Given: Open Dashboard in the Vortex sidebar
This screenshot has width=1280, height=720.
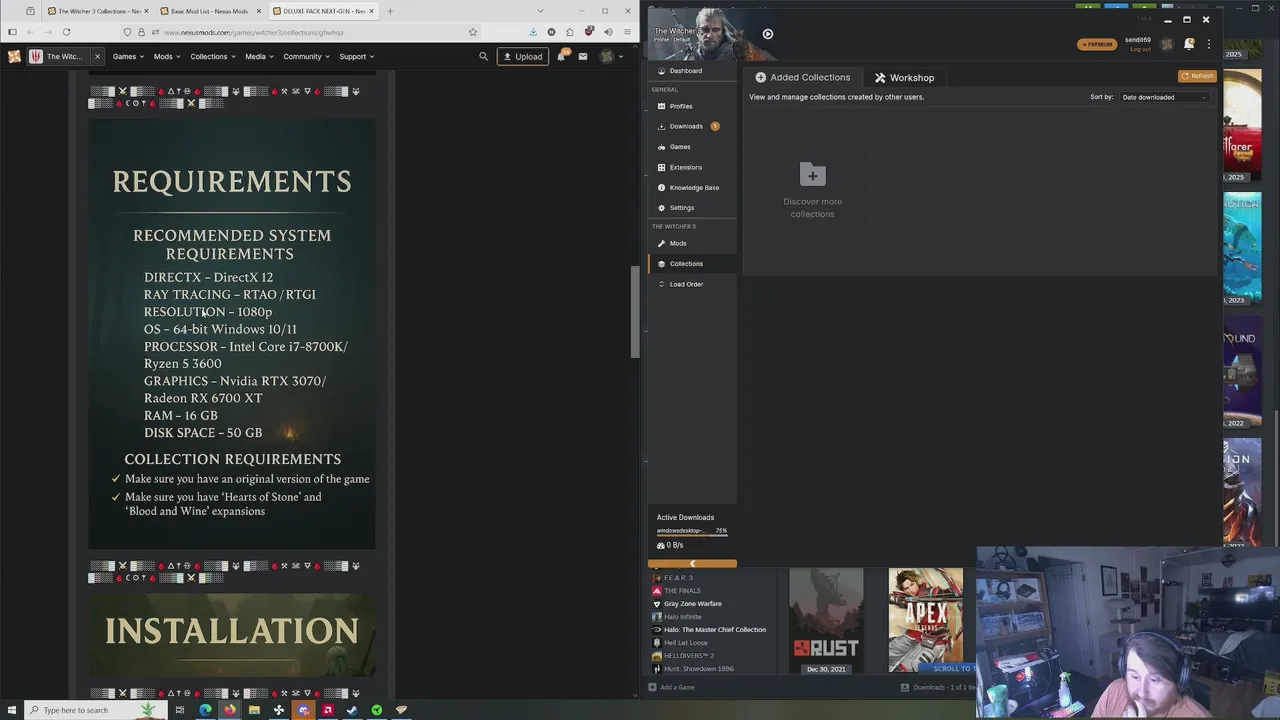Looking at the screenshot, I should pos(692,71).
